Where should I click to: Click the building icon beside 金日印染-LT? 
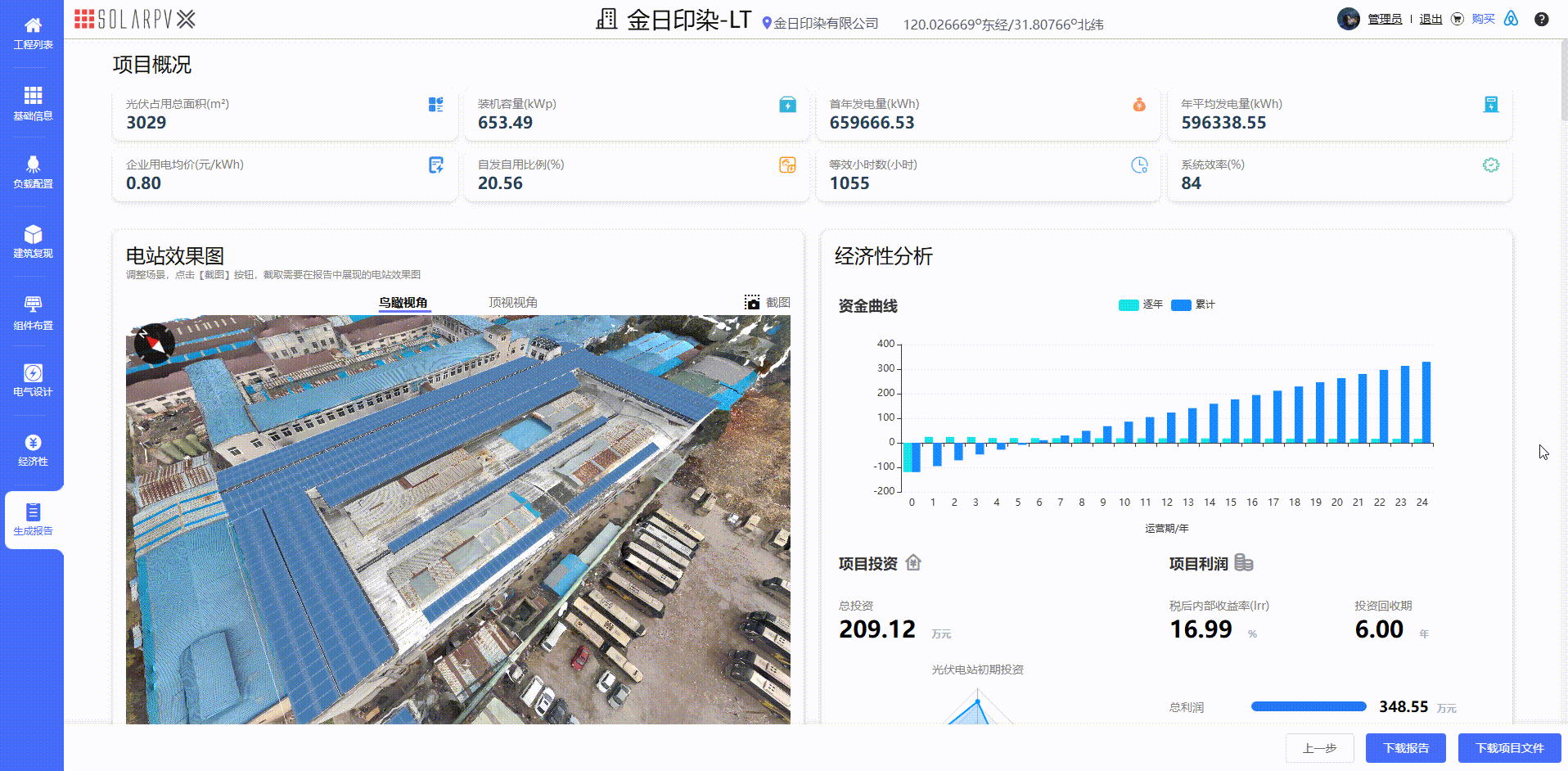pyautogui.click(x=606, y=19)
